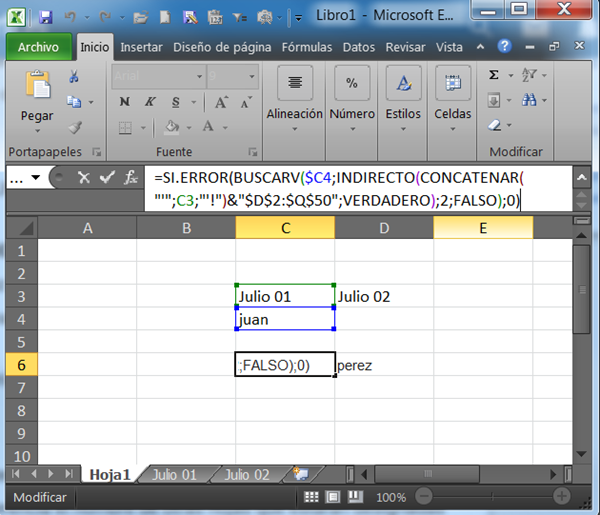Click the Fill color bucket icon
The width and height of the screenshot is (600, 515).
(x=172, y=127)
